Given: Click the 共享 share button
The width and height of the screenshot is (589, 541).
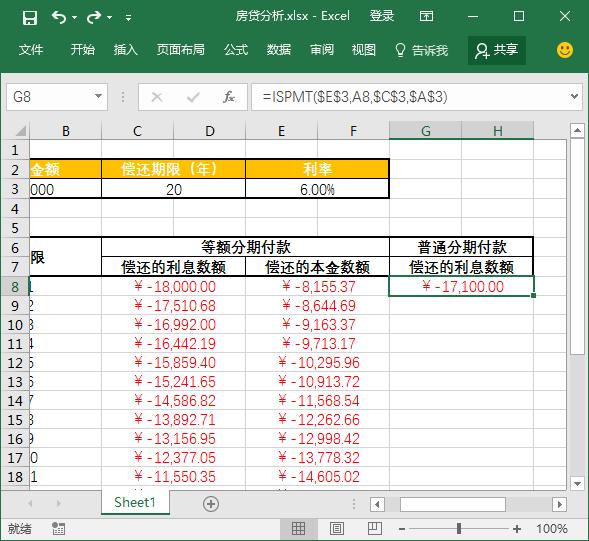Looking at the screenshot, I should coord(497,50).
